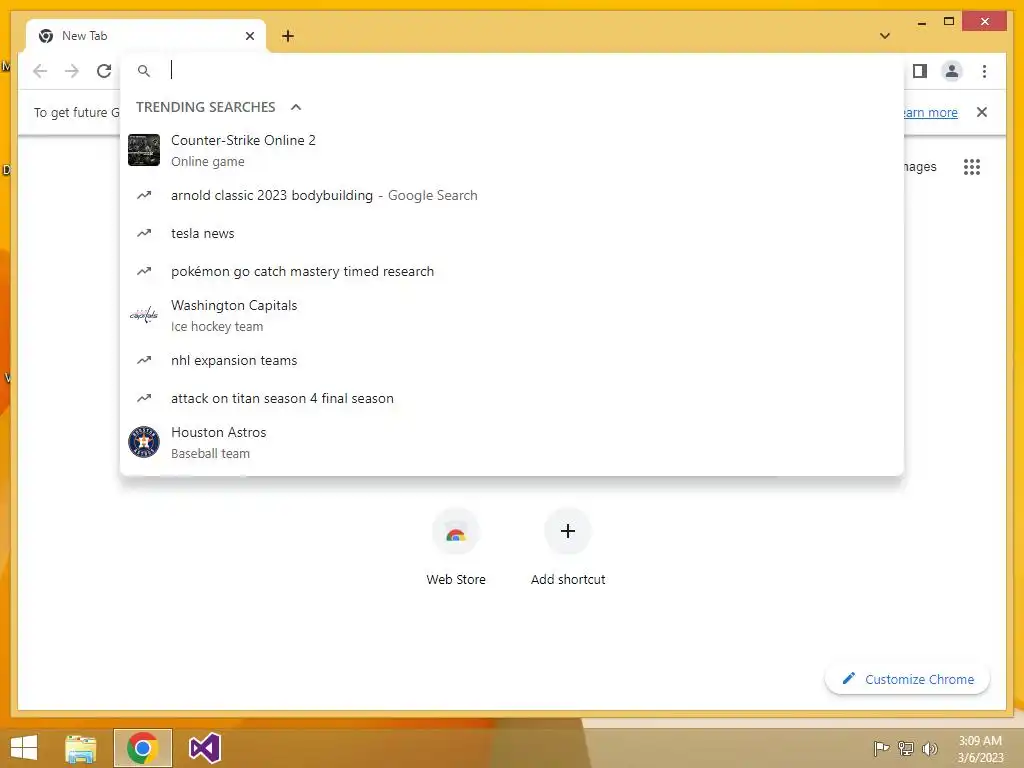Open a new tab with plus
Viewport: 1024px width, 768px height.
[288, 36]
